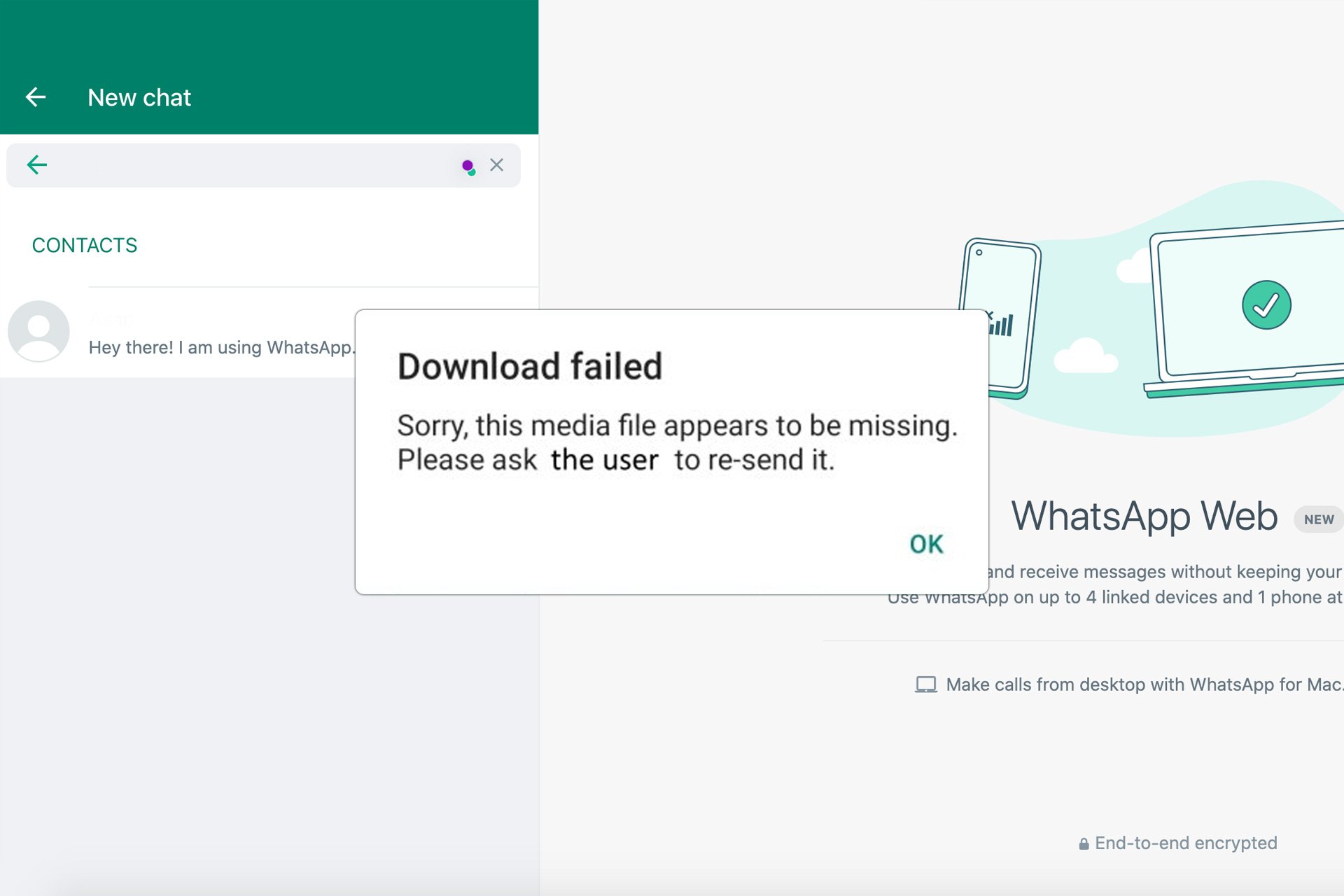Click the 'New chat' header title
Screen dimensions: 1344x896
(x=139, y=97)
